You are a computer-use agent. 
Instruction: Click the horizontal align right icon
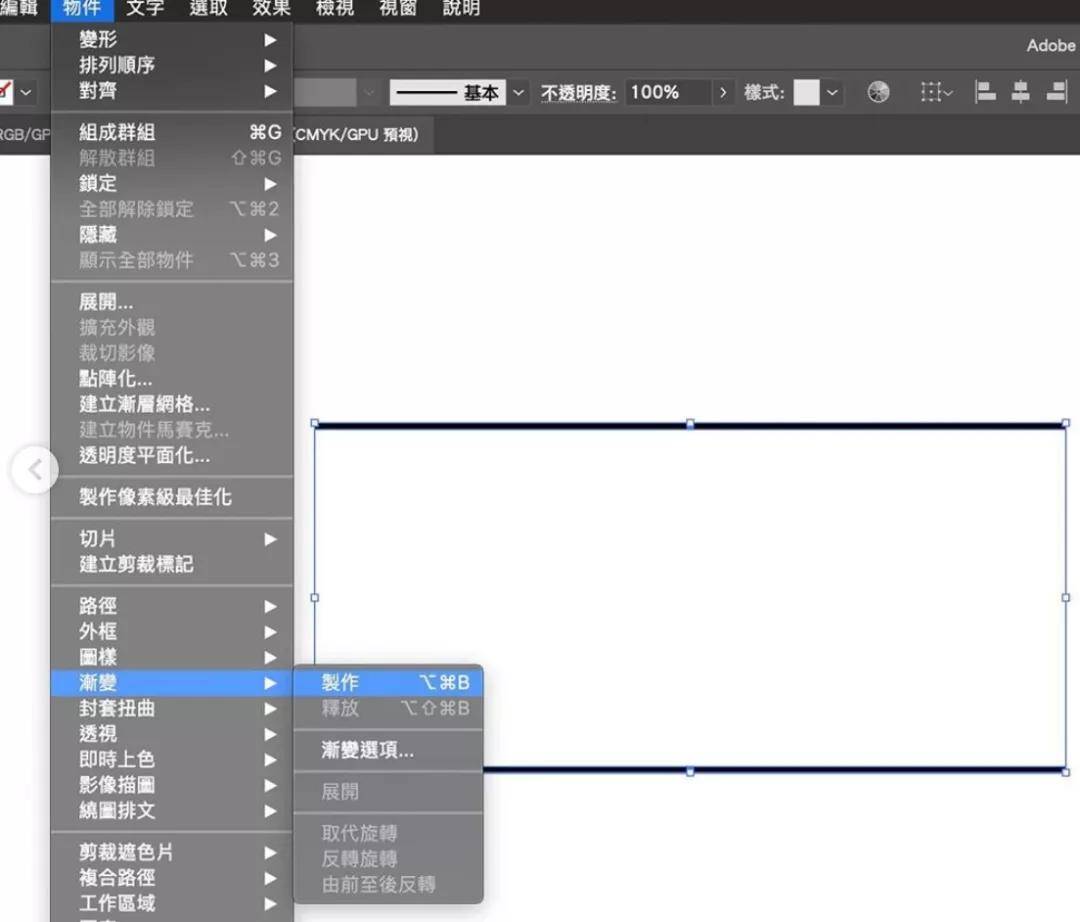click(1057, 92)
